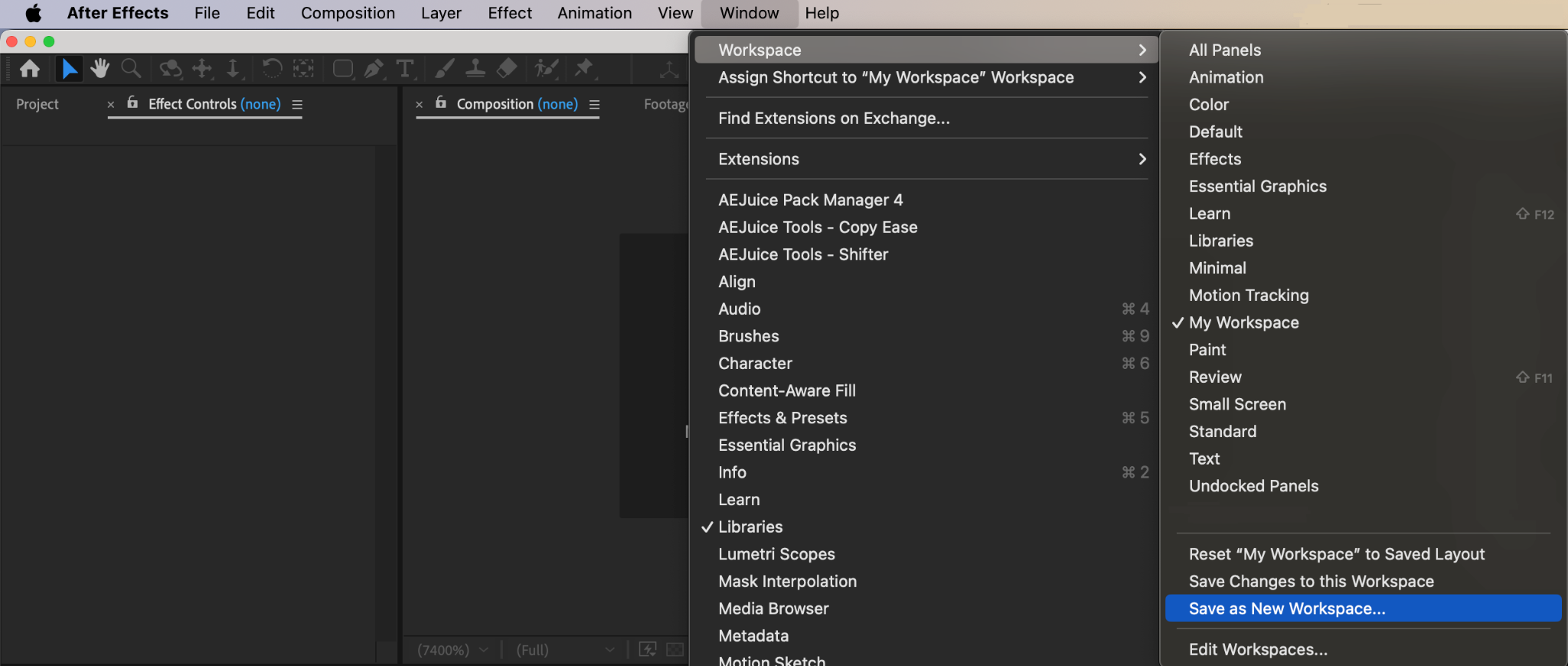The height and width of the screenshot is (666, 1568).
Task: Open the Composition panel menu icon
Action: click(x=594, y=105)
